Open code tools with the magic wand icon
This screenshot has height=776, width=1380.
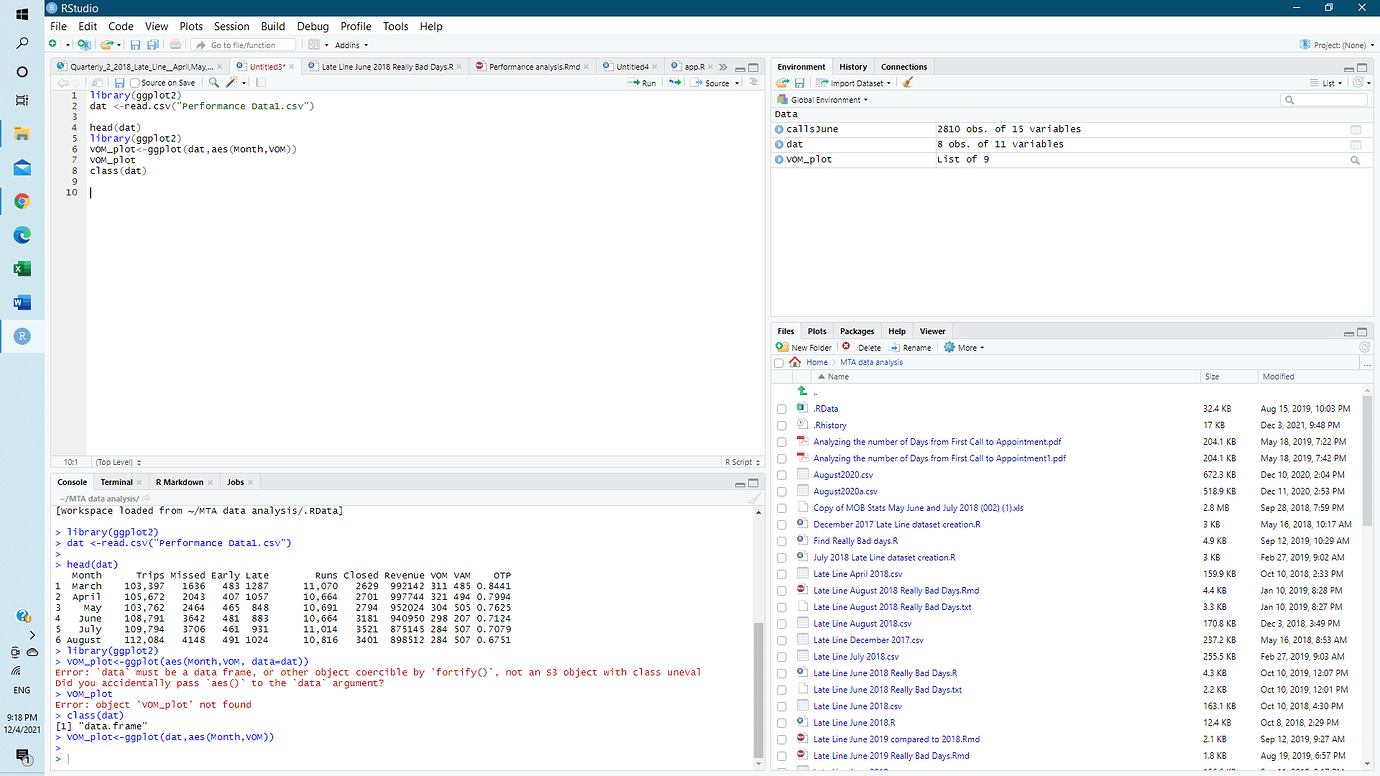click(x=228, y=82)
